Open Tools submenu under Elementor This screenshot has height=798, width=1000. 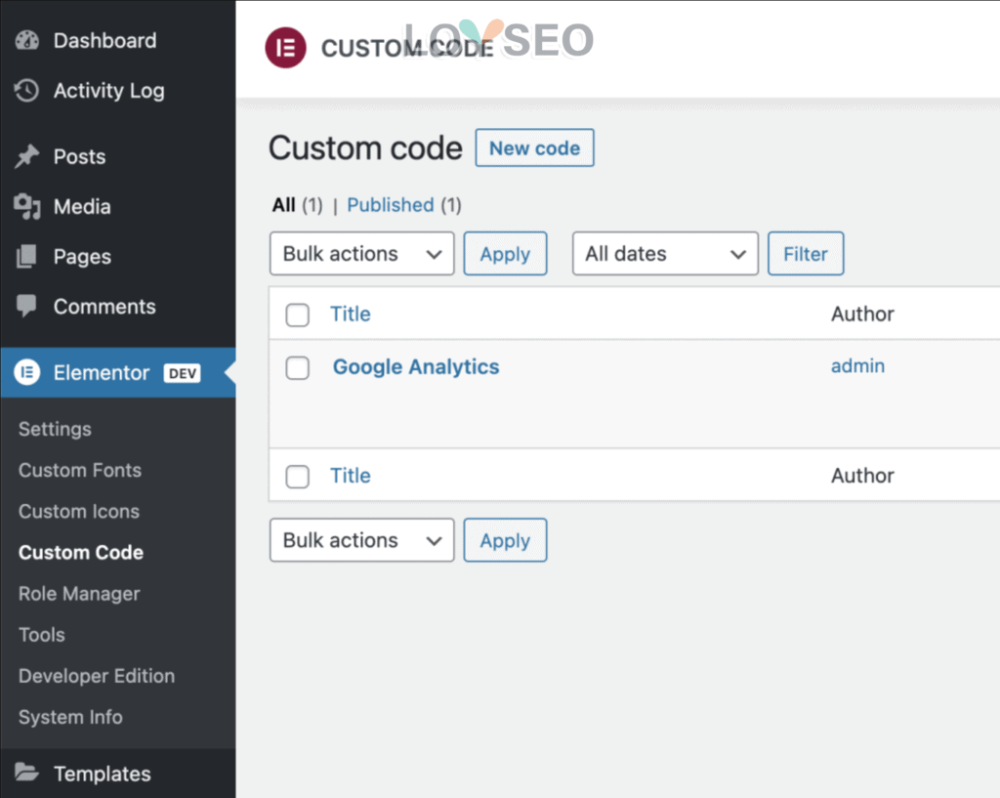(41, 635)
